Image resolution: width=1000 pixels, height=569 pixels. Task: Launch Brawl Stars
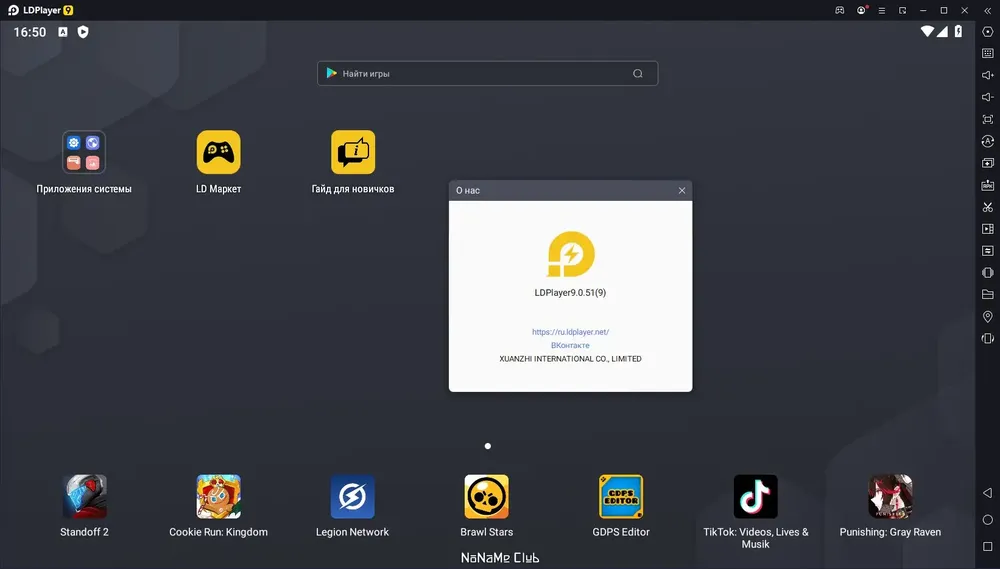point(487,496)
